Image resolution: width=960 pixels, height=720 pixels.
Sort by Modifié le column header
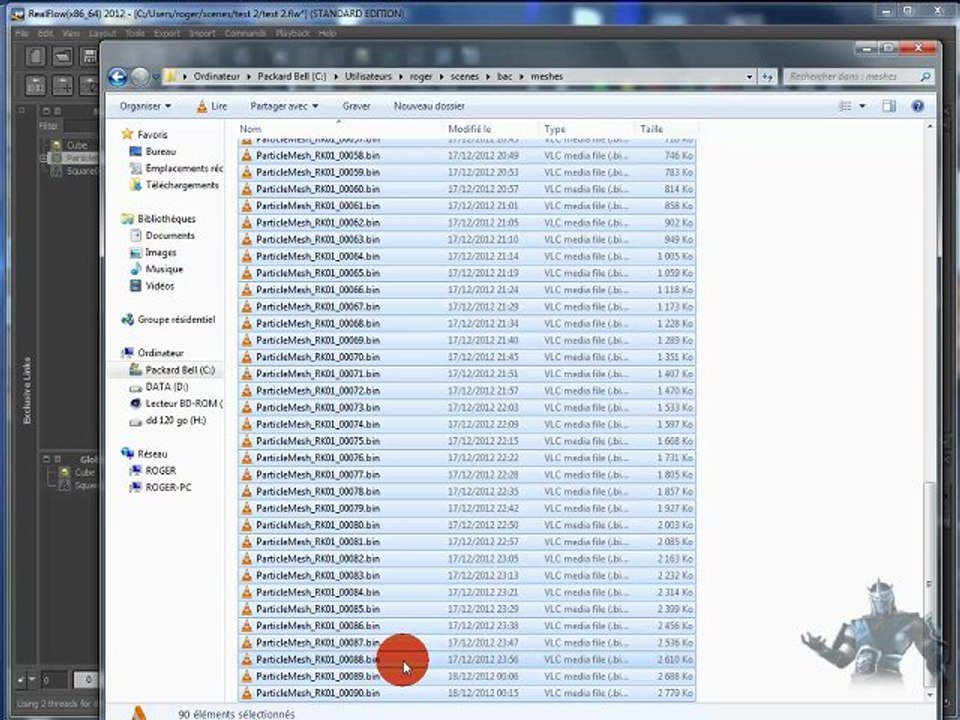pos(470,129)
